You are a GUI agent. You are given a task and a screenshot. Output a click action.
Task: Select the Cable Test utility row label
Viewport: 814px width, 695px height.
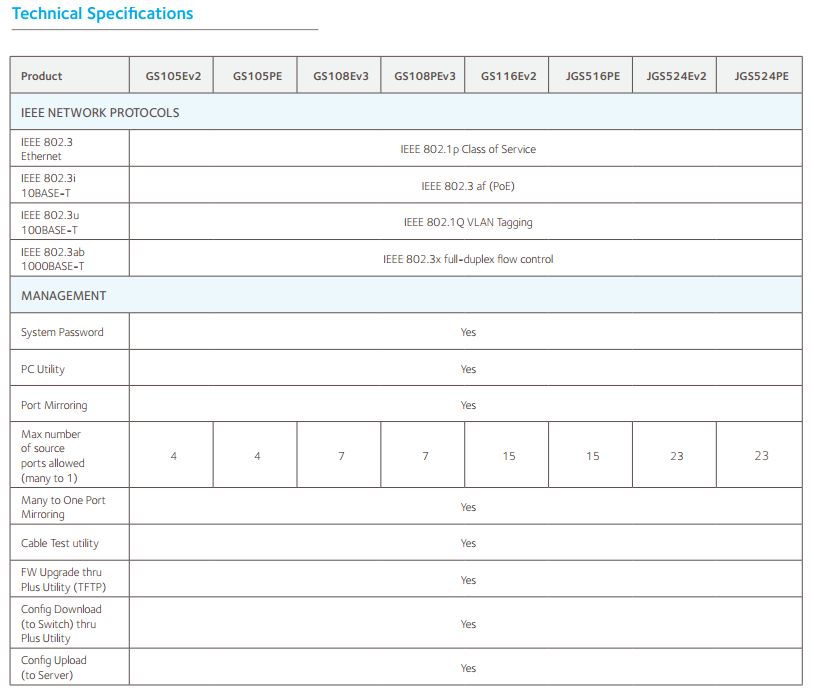pyautogui.click(x=60, y=543)
